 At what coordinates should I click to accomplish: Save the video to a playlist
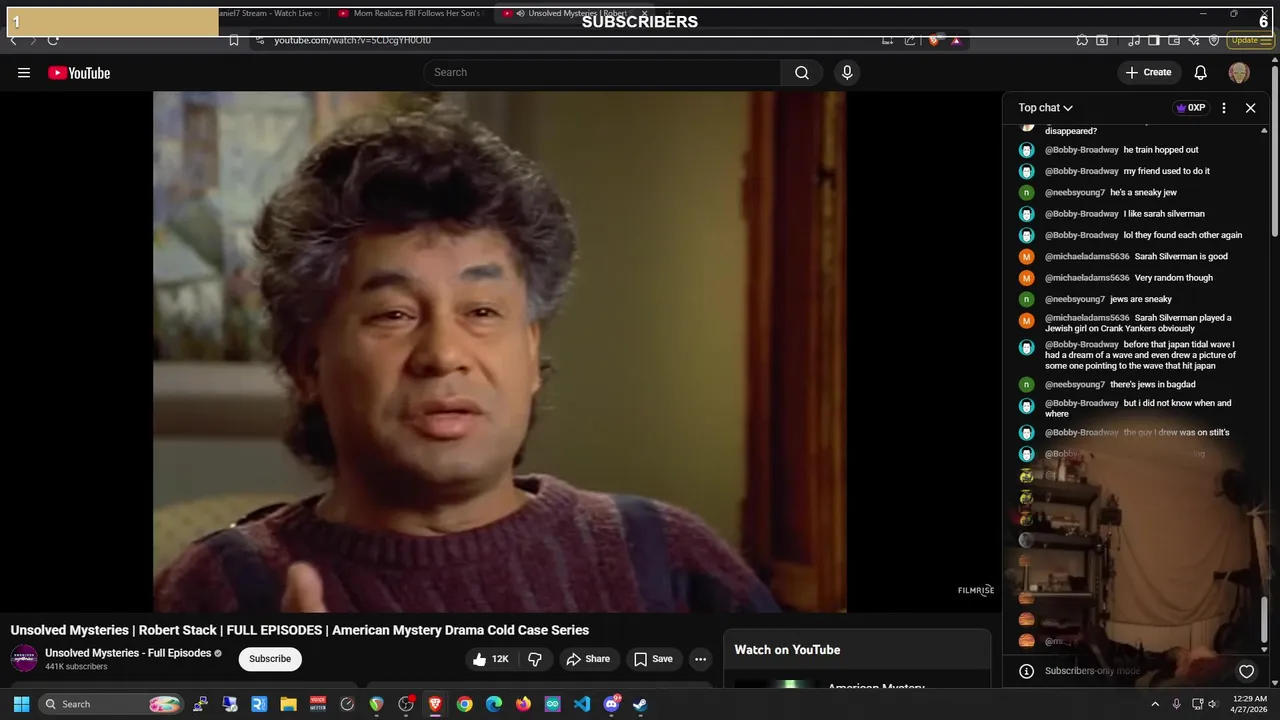tap(653, 659)
